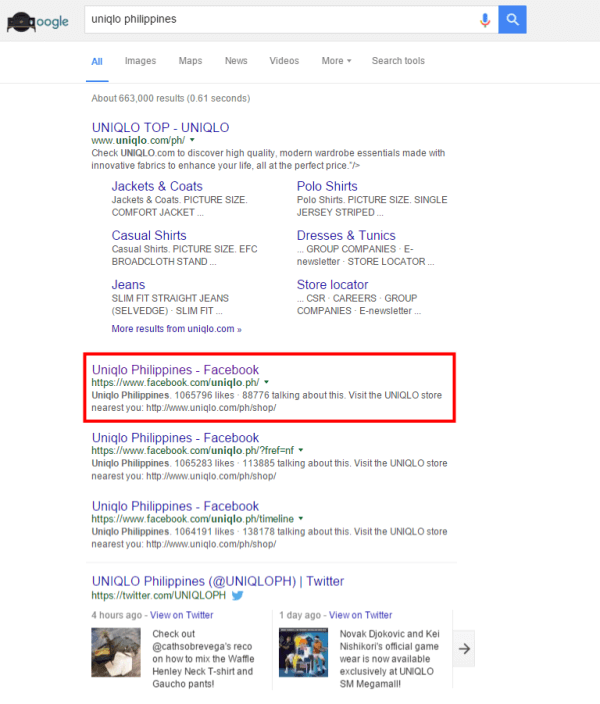Open the Waffle Henley tweet thumbnail image
Viewport: 600px width, 704px height.
point(116,652)
